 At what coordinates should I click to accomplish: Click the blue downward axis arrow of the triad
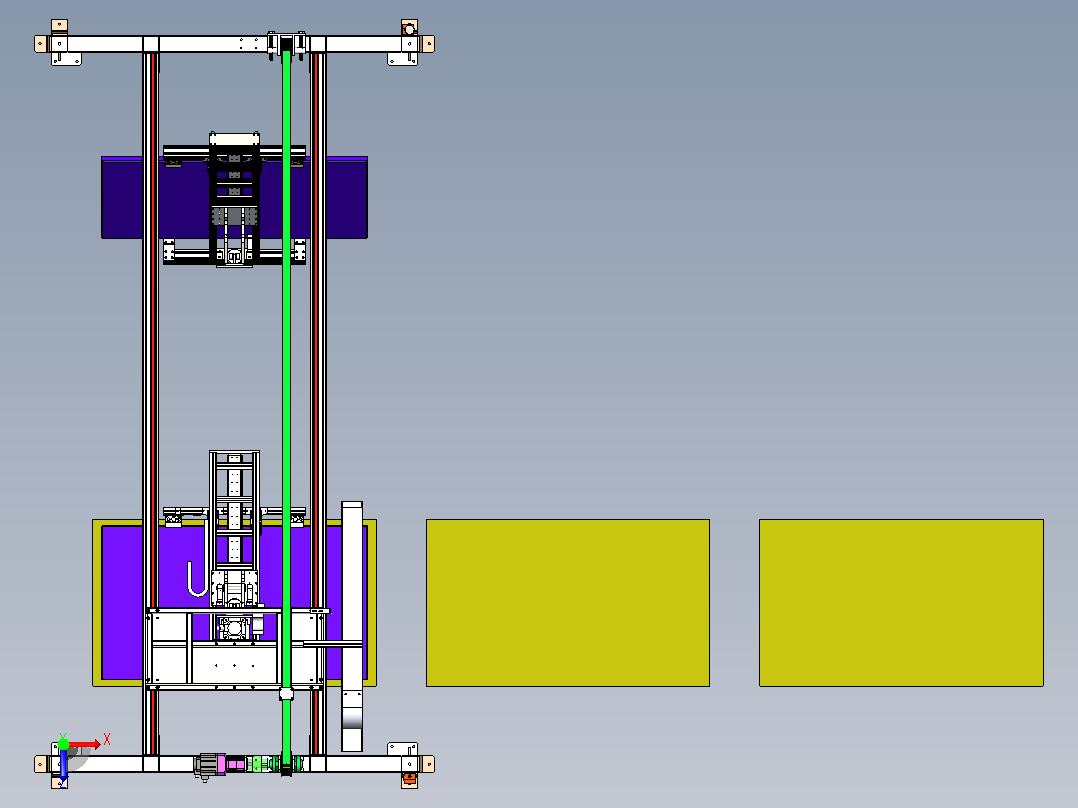coord(63,765)
